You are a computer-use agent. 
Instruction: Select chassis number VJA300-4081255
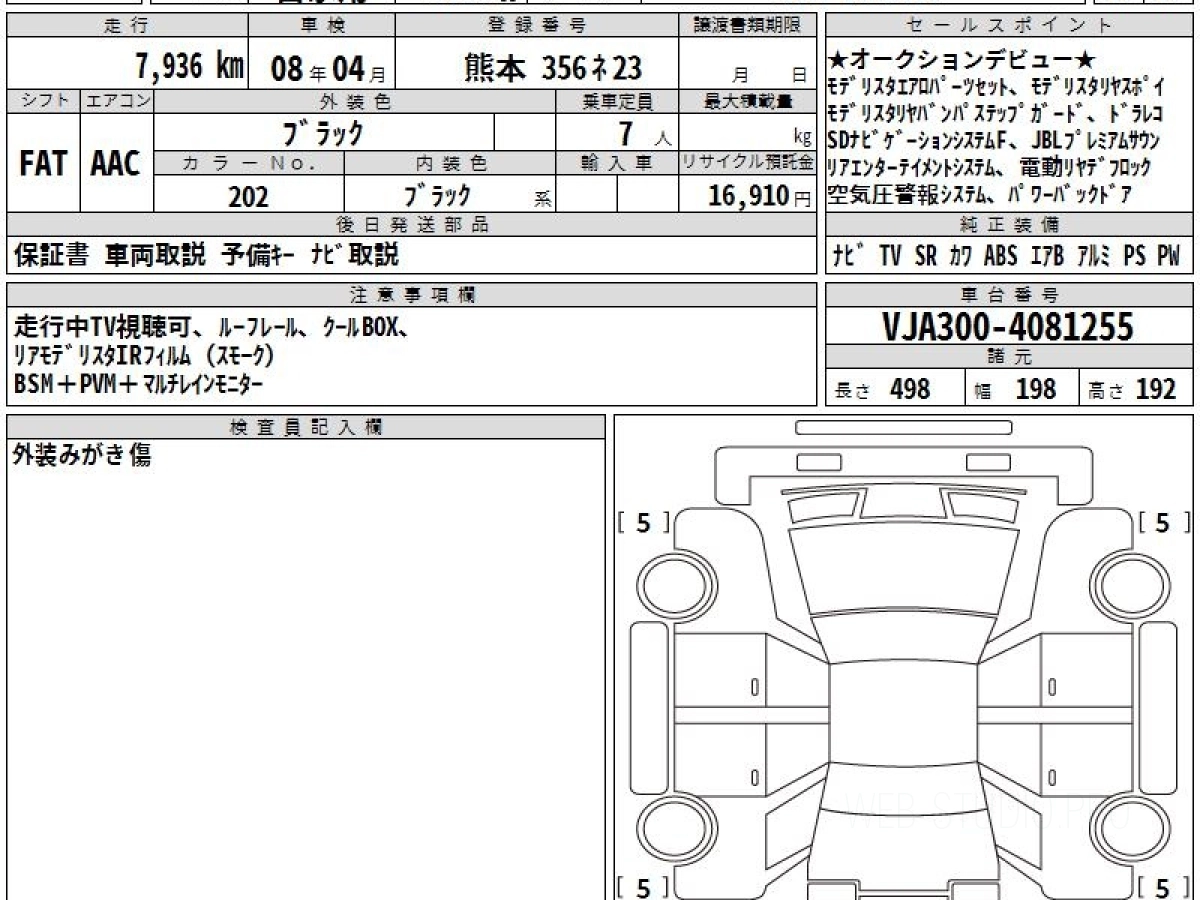pos(1009,327)
